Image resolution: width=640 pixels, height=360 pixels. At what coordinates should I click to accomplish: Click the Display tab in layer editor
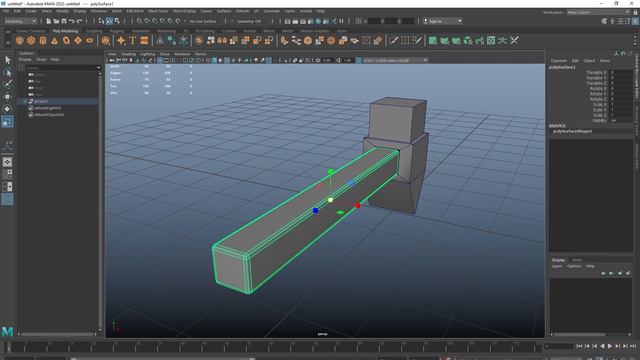click(558, 260)
